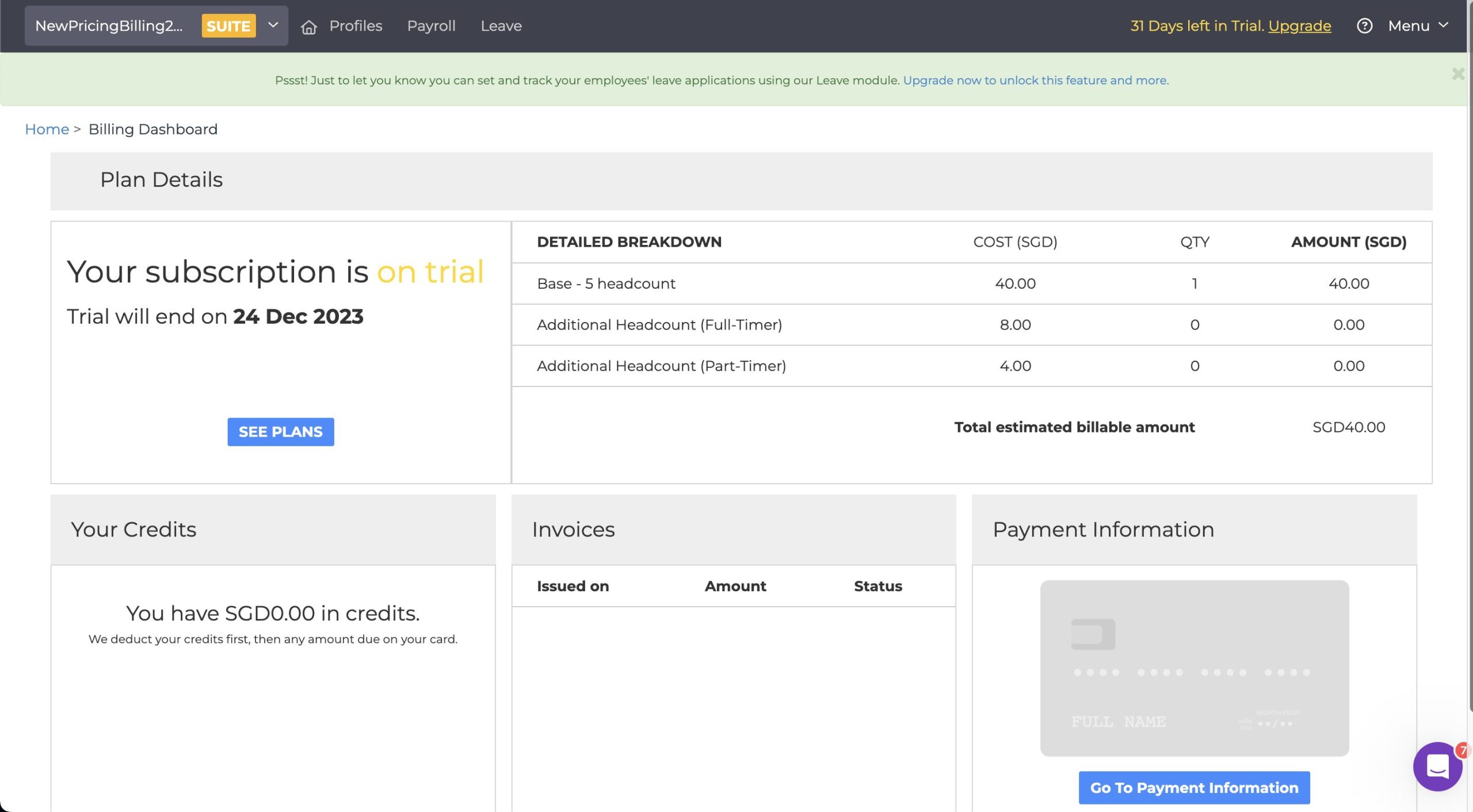Screen dimensions: 1473x812
Task: Click the SEE PLANS button
Action: pyautogui.click(x=280, y=431)
